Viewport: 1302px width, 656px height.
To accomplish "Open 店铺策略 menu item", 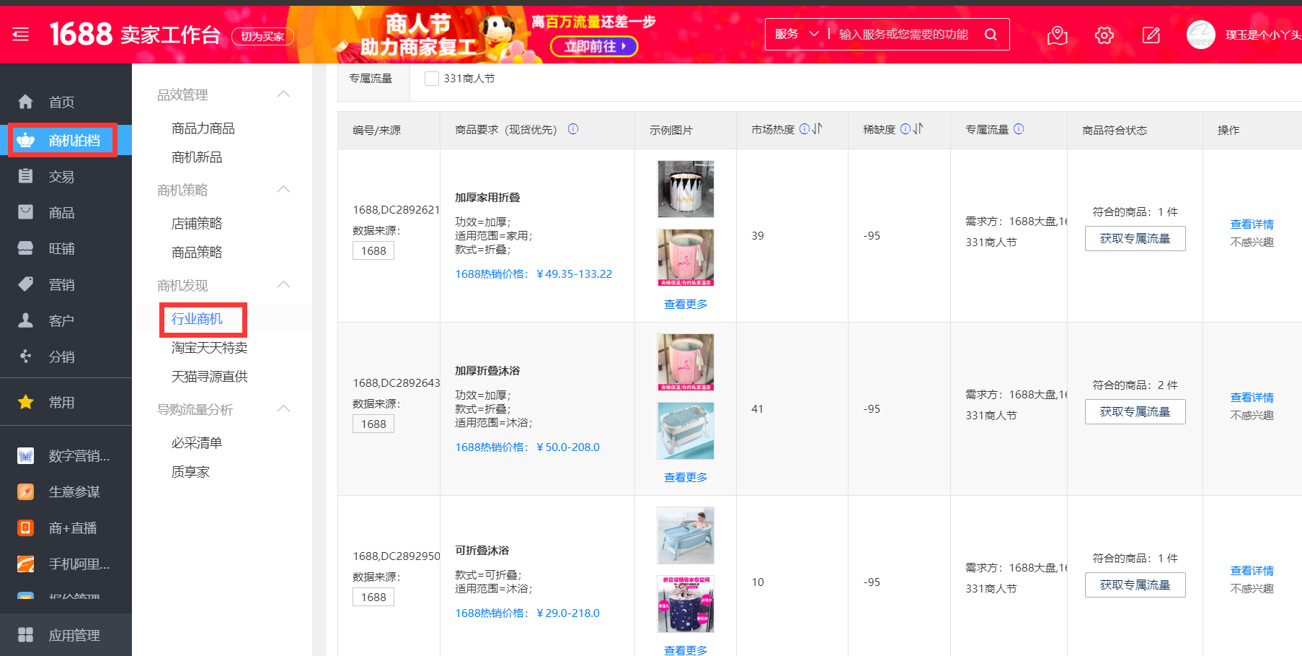I will [197, 223].
